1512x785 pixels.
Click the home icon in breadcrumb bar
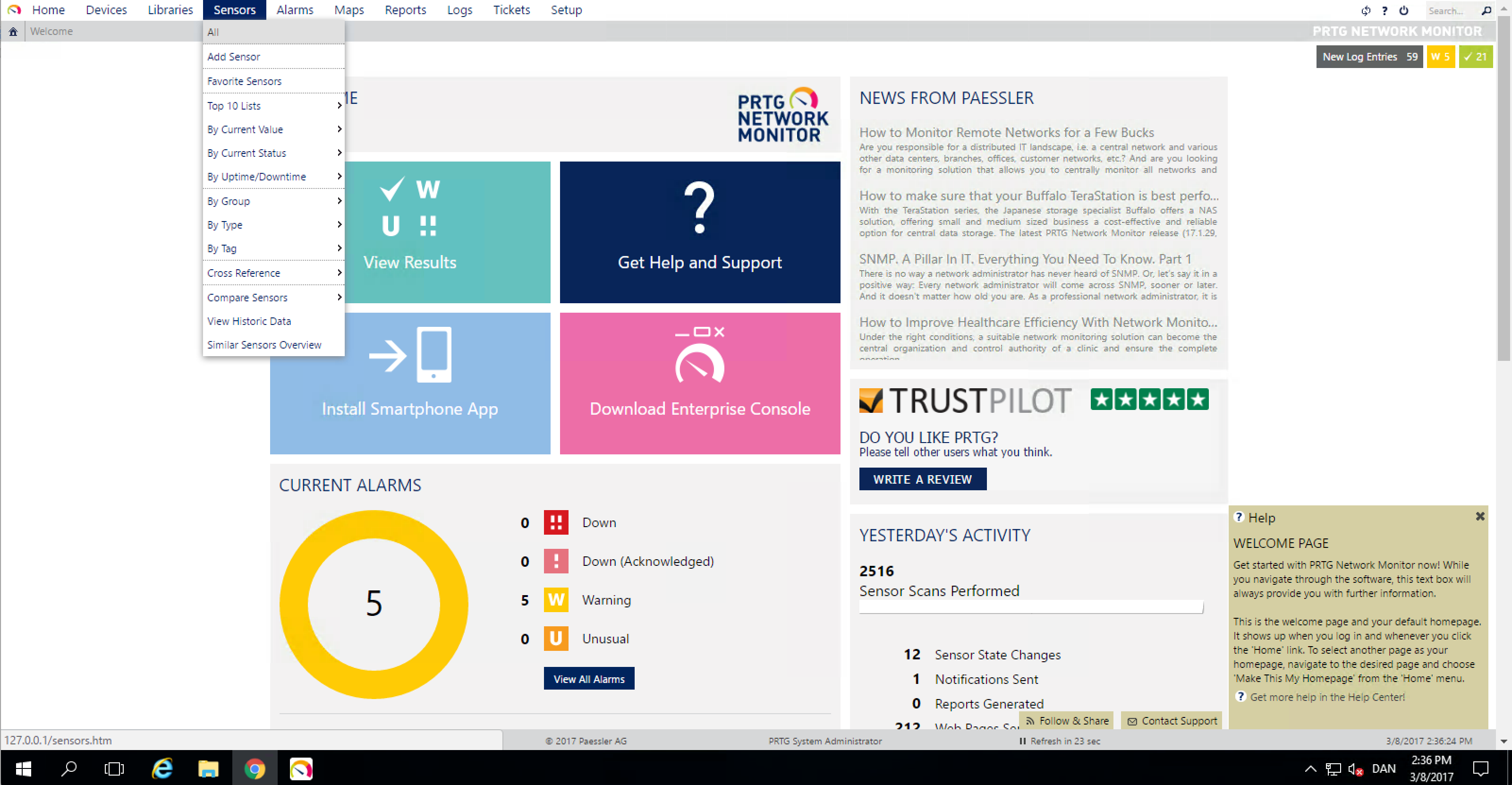pos(13,32)
